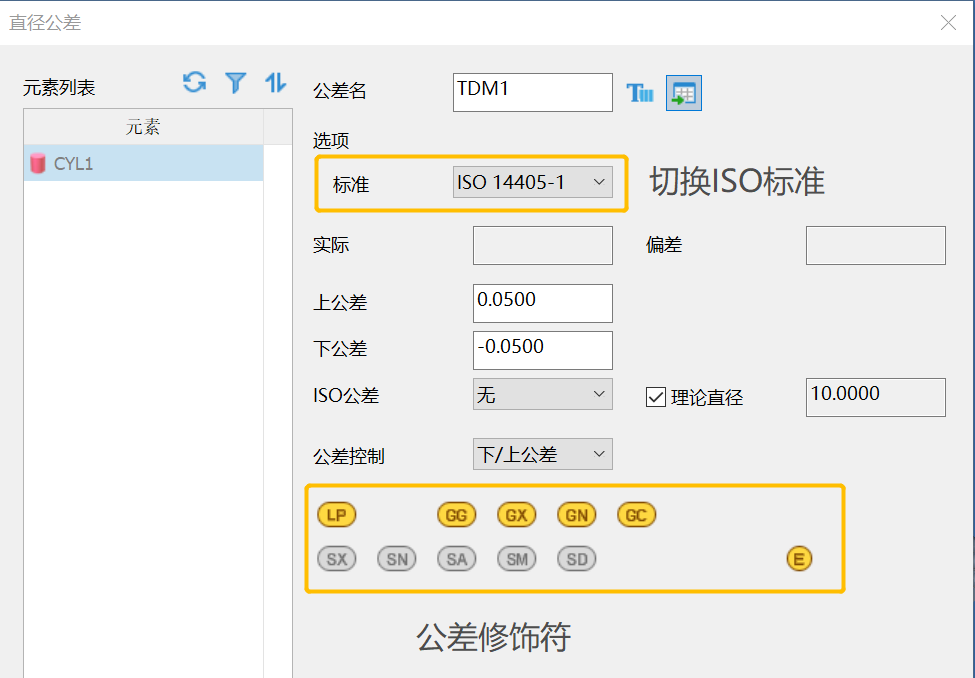
Task: Open the element list filter icon
Action: (x=235, y=84)
